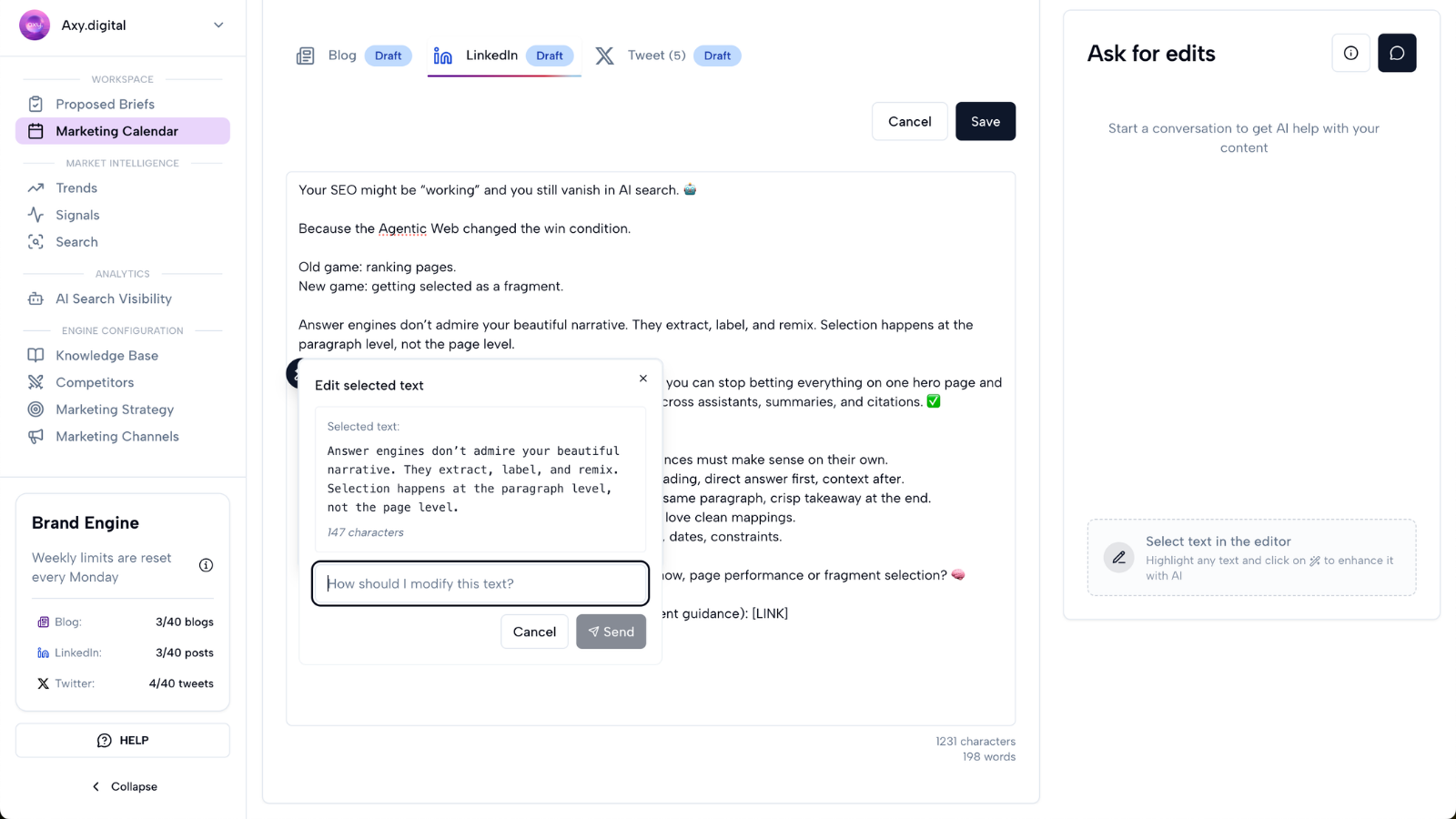1456x819 pixels.
Task: Click the chat bubble icon in Ask for edits
Action: pos(1397,53)
